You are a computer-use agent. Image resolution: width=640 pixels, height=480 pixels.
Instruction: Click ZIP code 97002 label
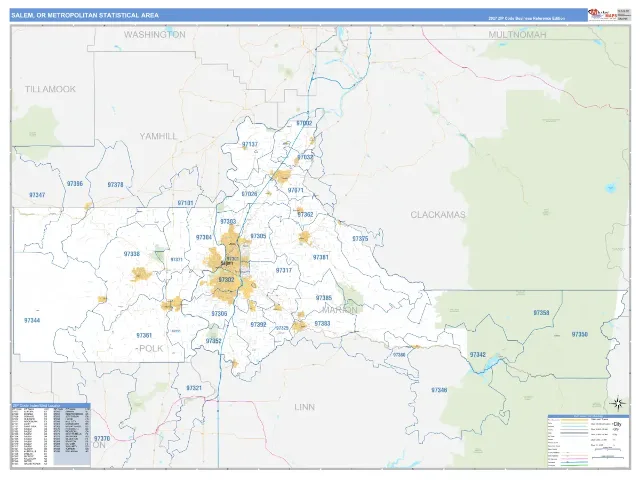click(304, 123)
